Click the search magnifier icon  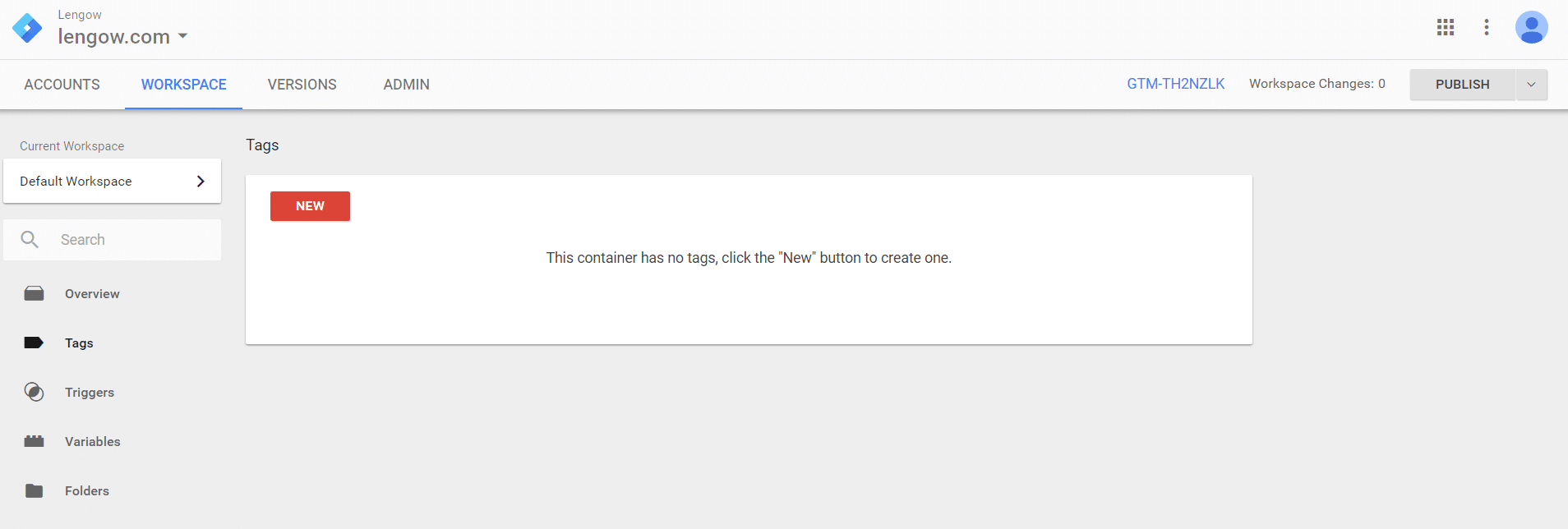point(30,239)
